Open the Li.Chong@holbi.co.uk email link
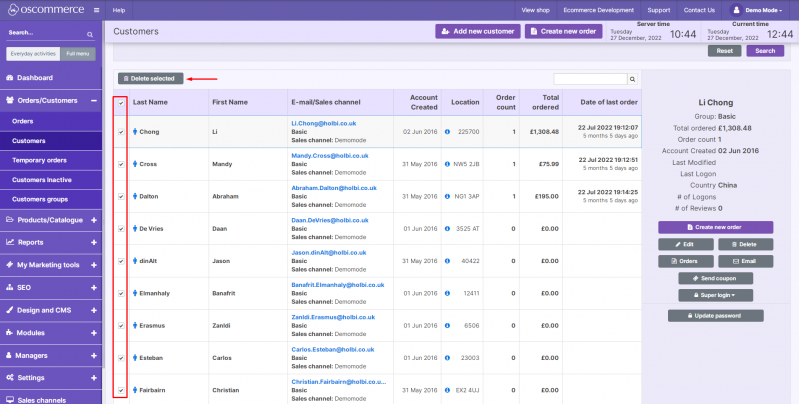799x404 pixels. pos(325,122)
